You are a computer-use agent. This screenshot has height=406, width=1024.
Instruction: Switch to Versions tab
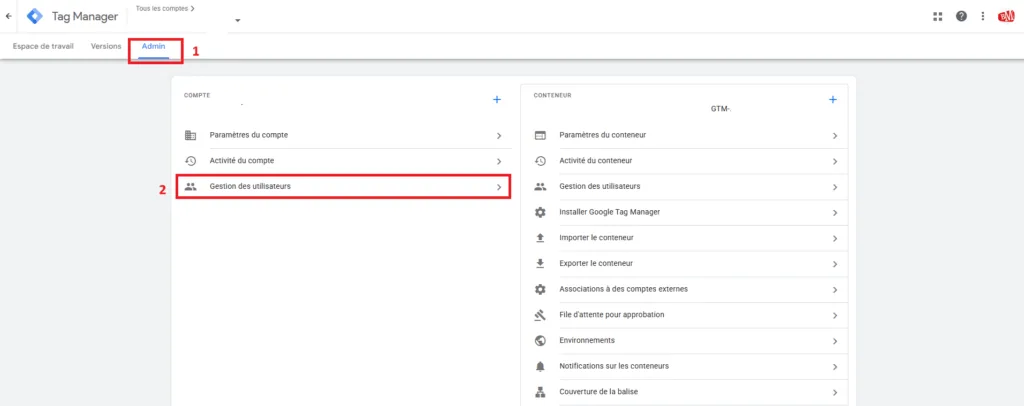coord(106,46)
